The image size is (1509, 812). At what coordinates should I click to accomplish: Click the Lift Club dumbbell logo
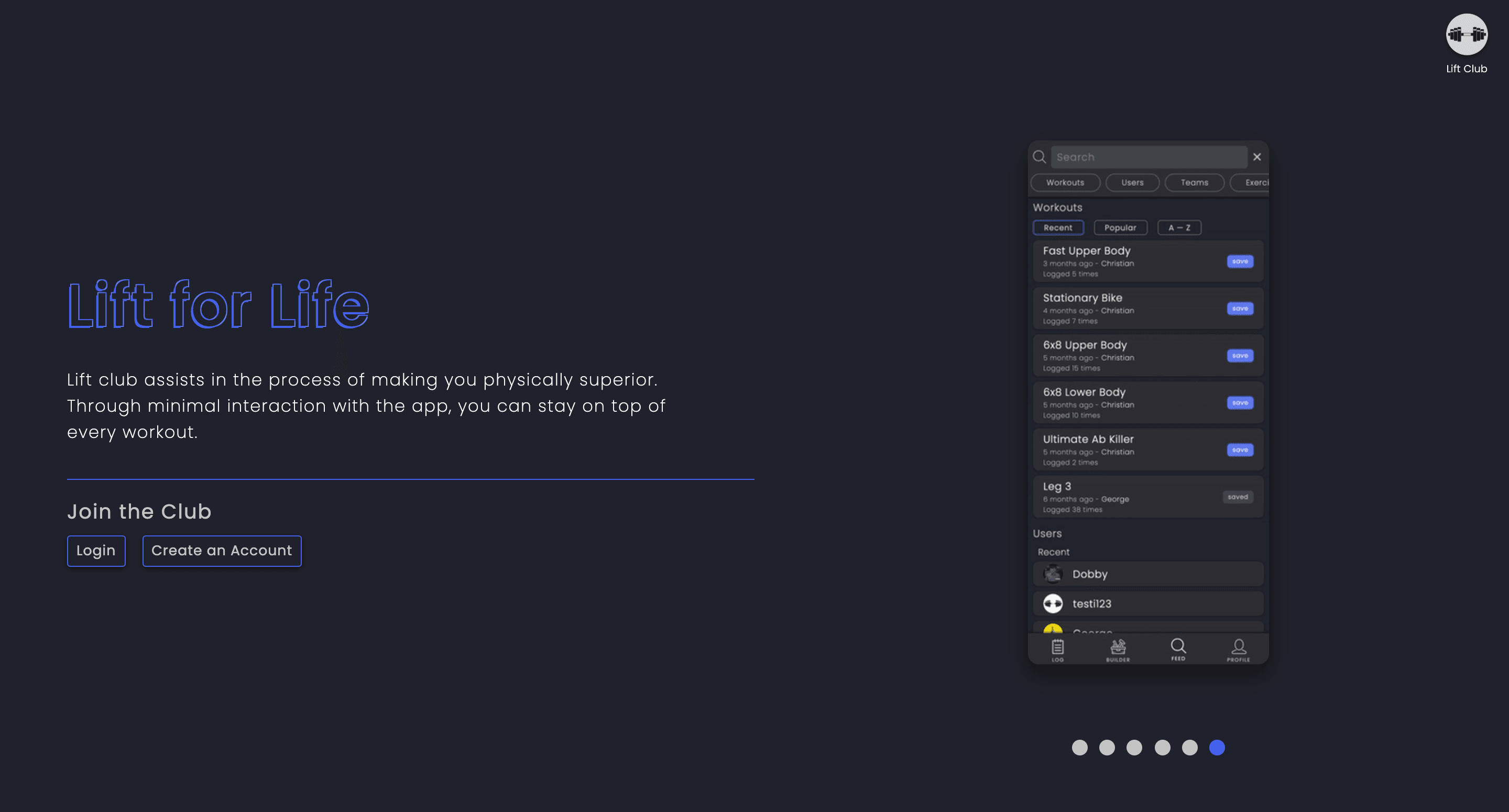pos(1466,35)
